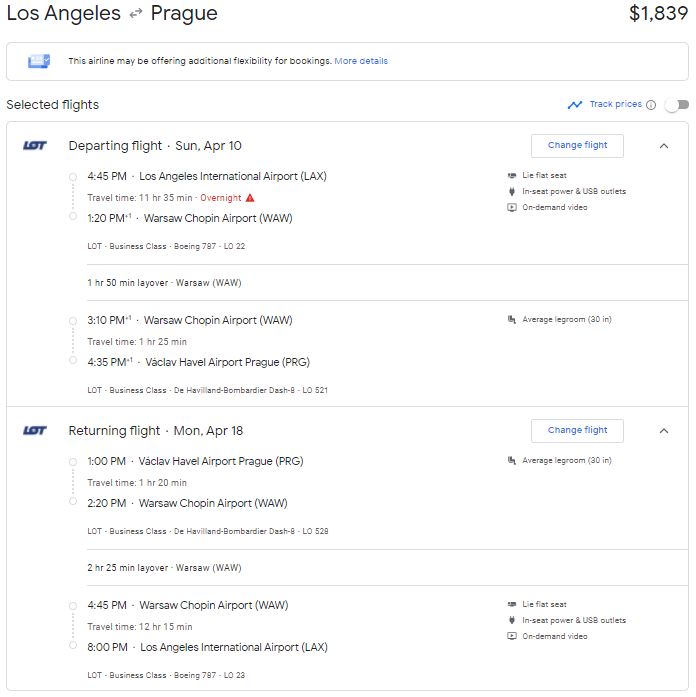Viewport: 696px width, 697px height.
Task: Click the legroom seat icon for LO 521
Action: click(x=512, y=320)
